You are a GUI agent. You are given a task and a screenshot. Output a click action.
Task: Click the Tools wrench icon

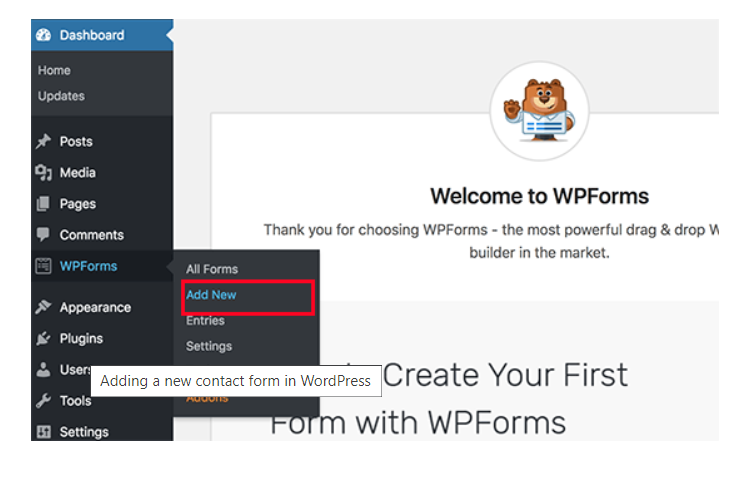pyautogui.click(x=43, y=400)
